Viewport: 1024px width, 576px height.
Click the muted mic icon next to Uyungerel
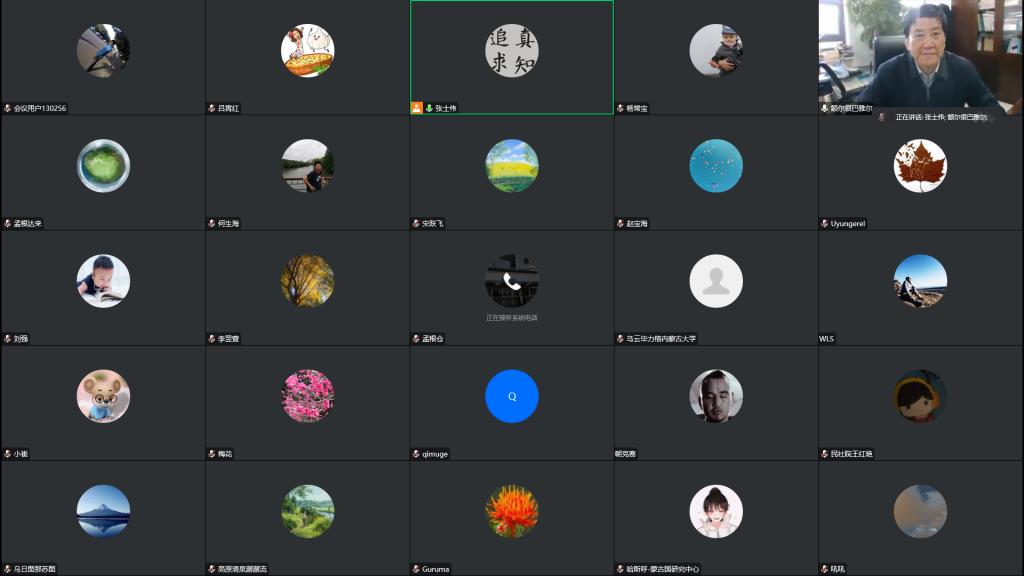[x=825, y=223]
